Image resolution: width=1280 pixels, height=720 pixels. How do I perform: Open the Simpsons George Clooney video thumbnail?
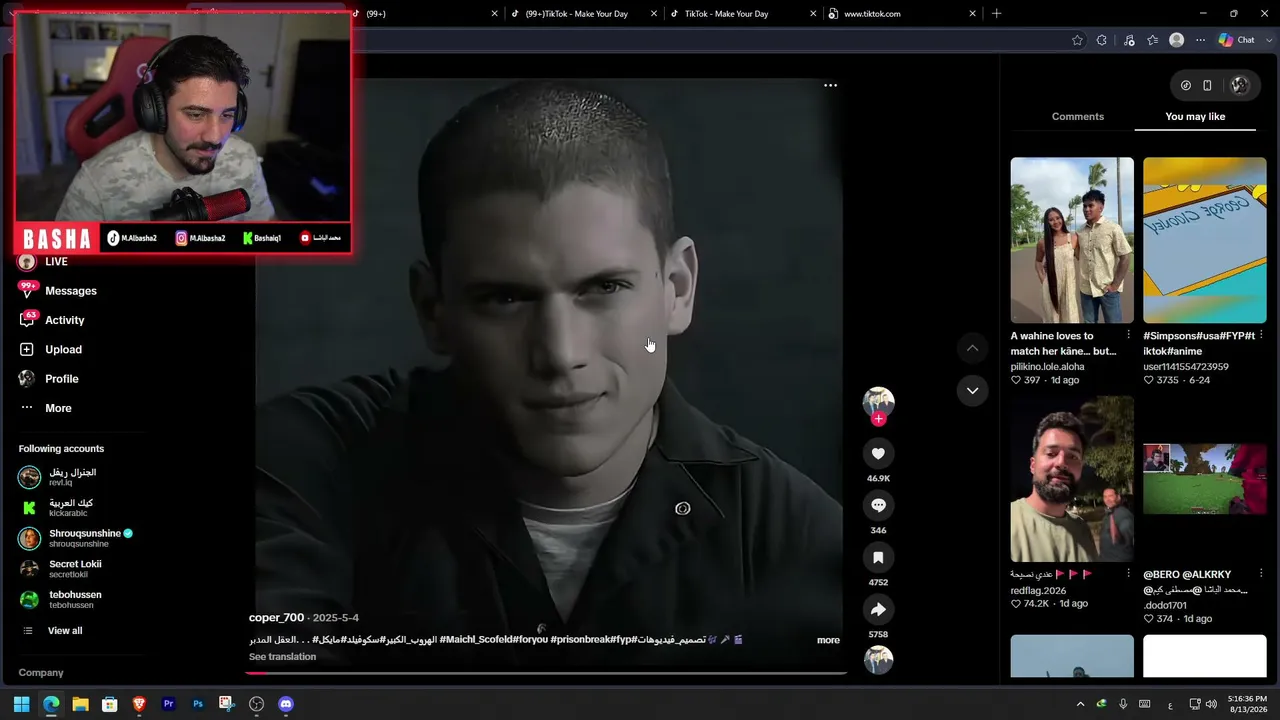pyautogui.click(x=1205, y=240)
